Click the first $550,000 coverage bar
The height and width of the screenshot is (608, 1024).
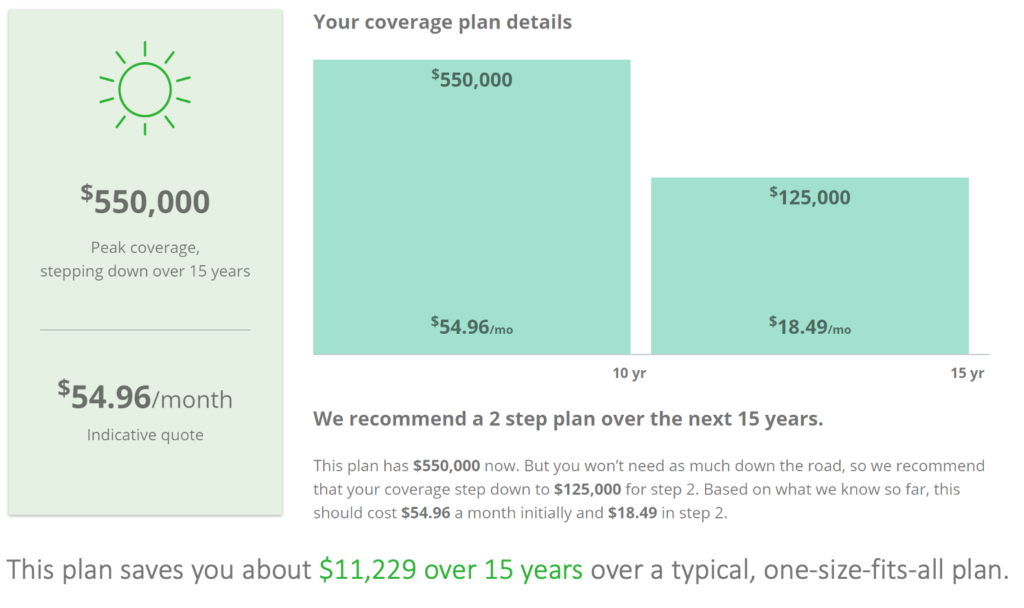tap(472, 207)
